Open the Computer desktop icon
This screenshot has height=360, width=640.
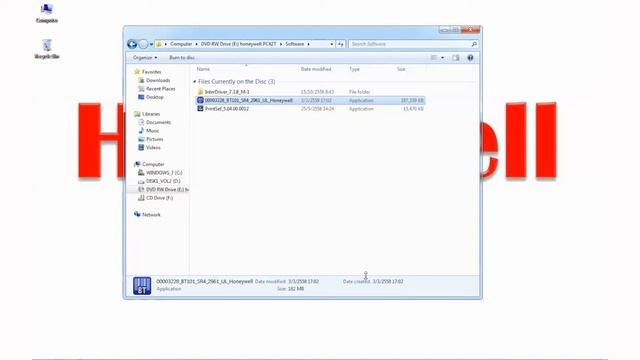point(47,13)
